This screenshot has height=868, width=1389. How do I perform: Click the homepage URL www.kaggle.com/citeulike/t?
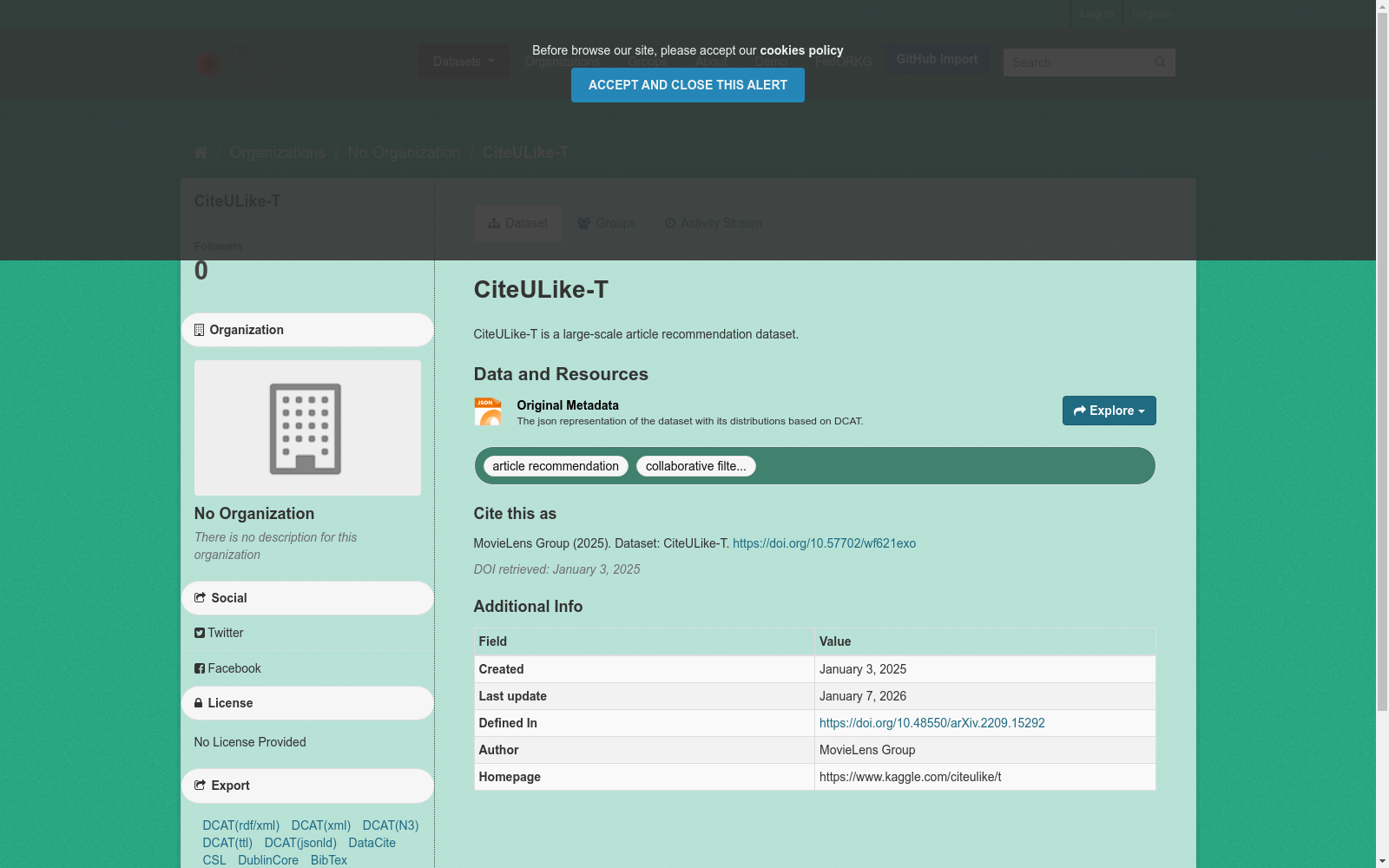point(910,777)
